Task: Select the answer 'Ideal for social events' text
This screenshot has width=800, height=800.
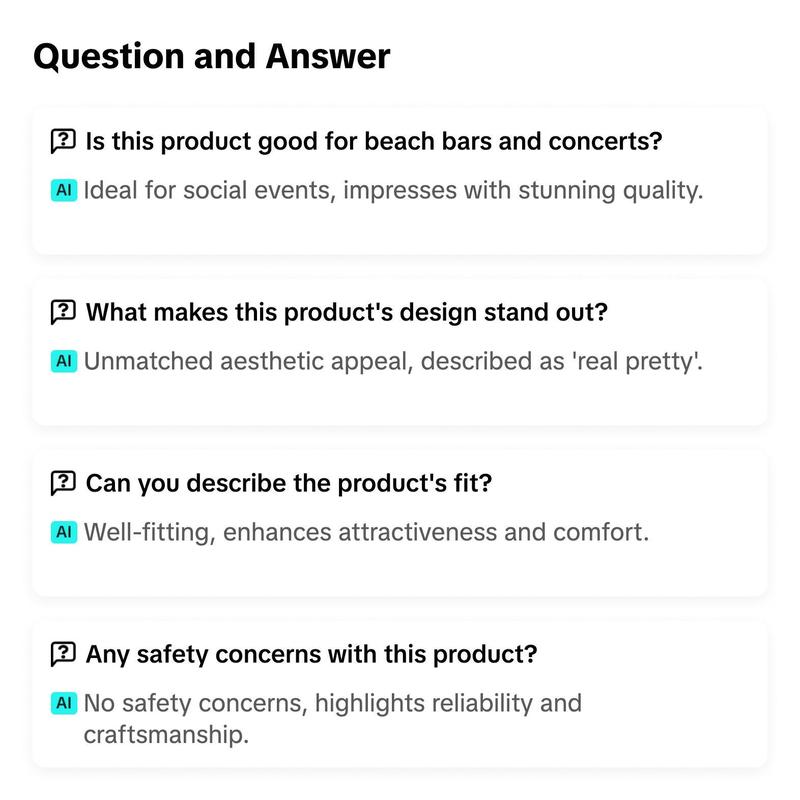Action: point(393,191)
